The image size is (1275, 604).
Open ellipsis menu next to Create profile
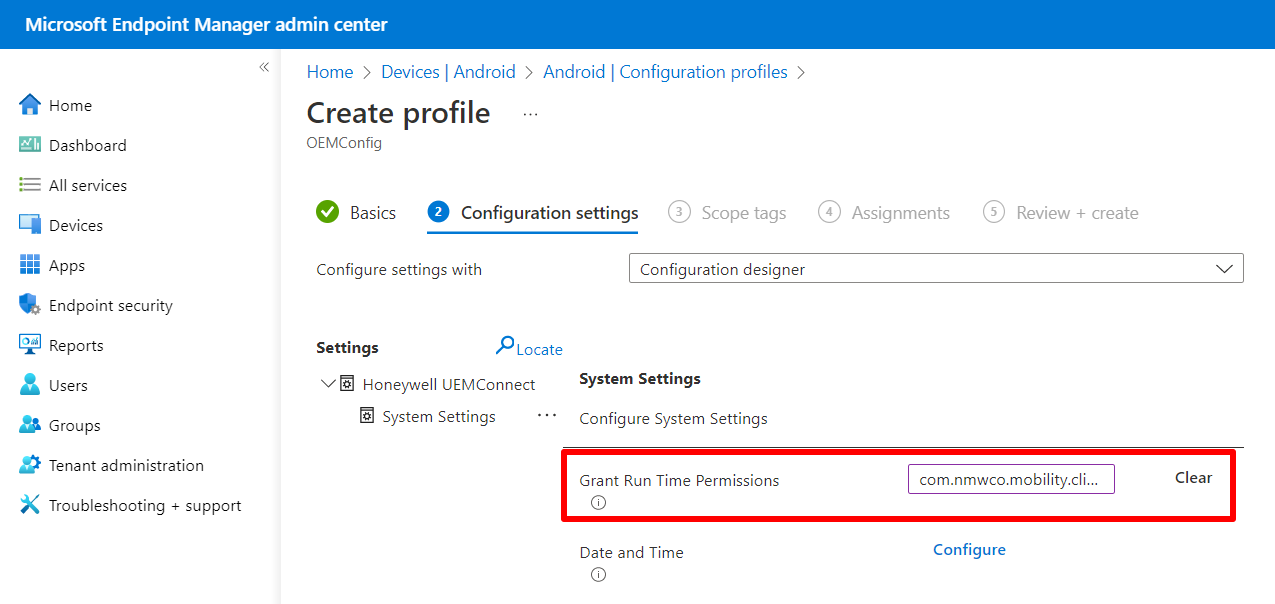(530, 115)
